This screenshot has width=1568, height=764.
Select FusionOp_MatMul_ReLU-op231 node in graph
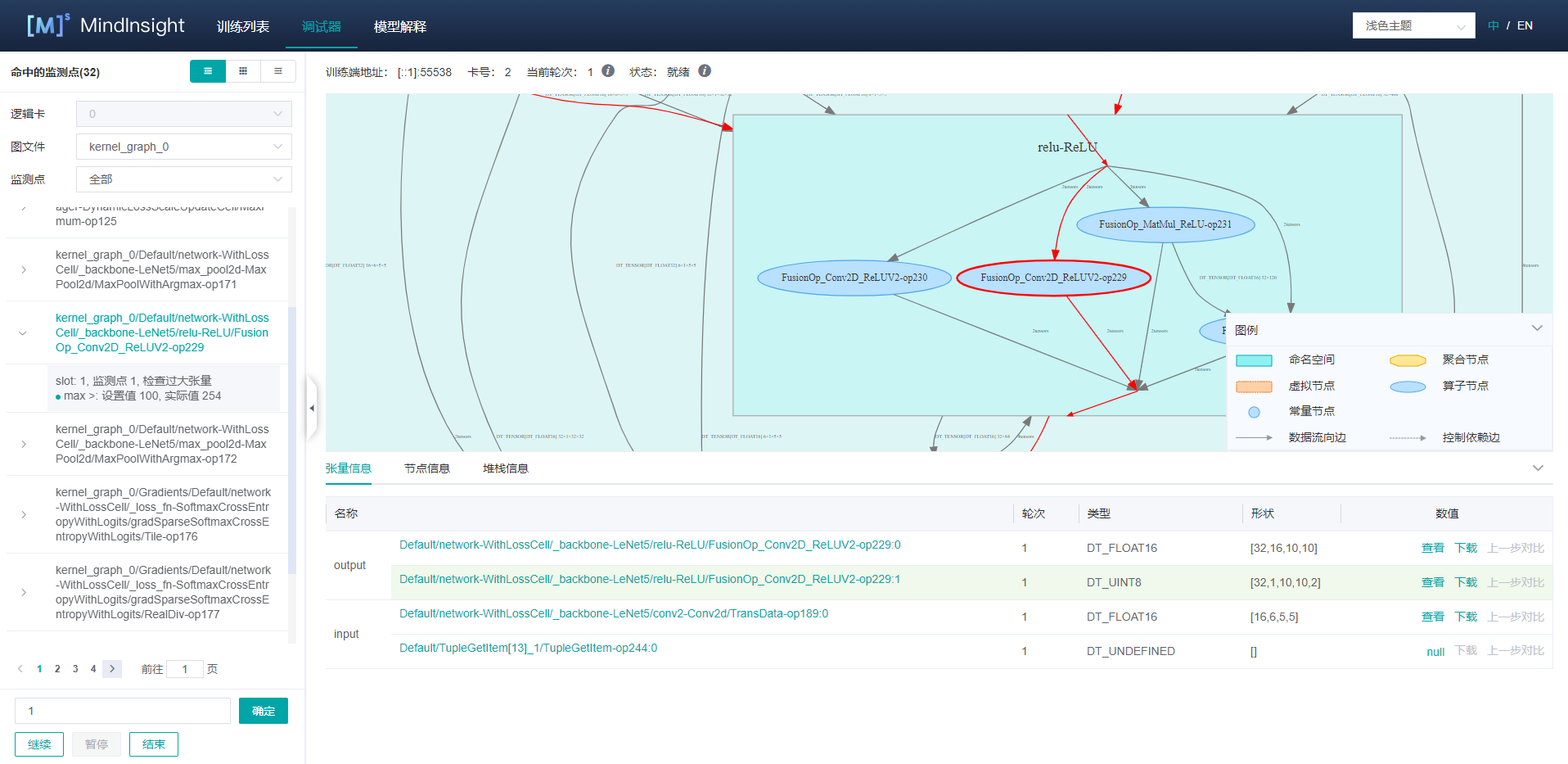(1165, 224)
